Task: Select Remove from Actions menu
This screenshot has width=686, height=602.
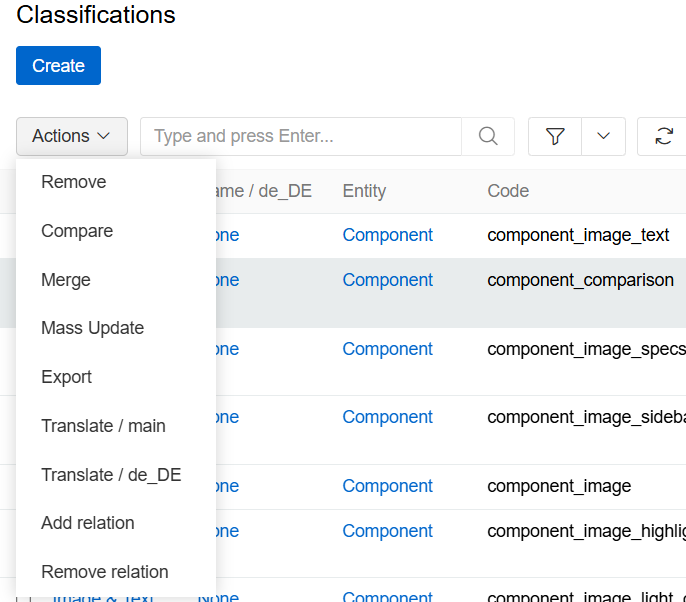Action: coord(74,182)
